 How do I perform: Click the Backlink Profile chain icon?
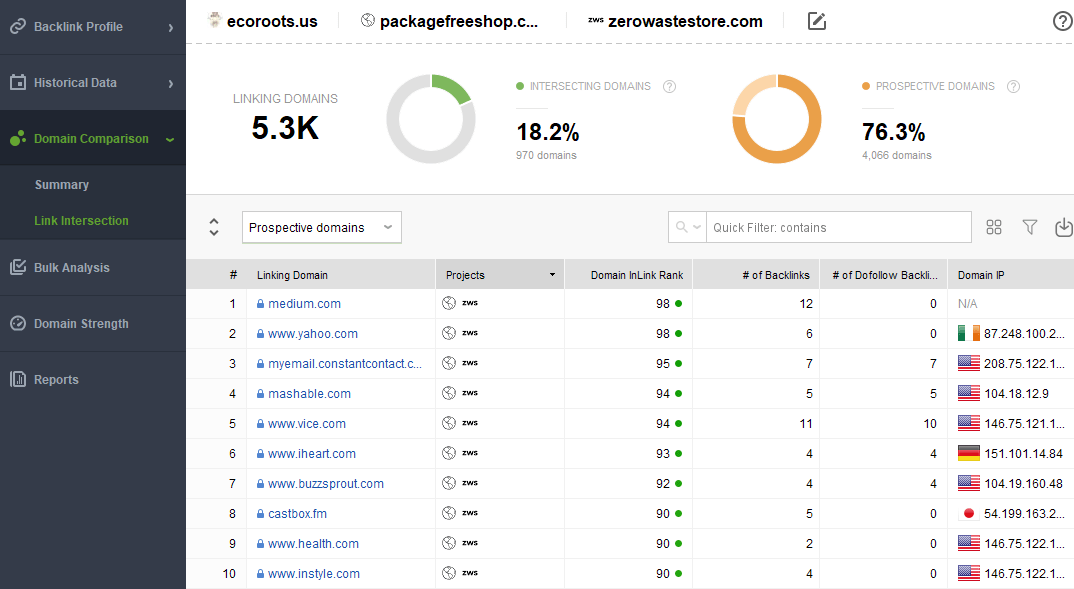[18, 27]
